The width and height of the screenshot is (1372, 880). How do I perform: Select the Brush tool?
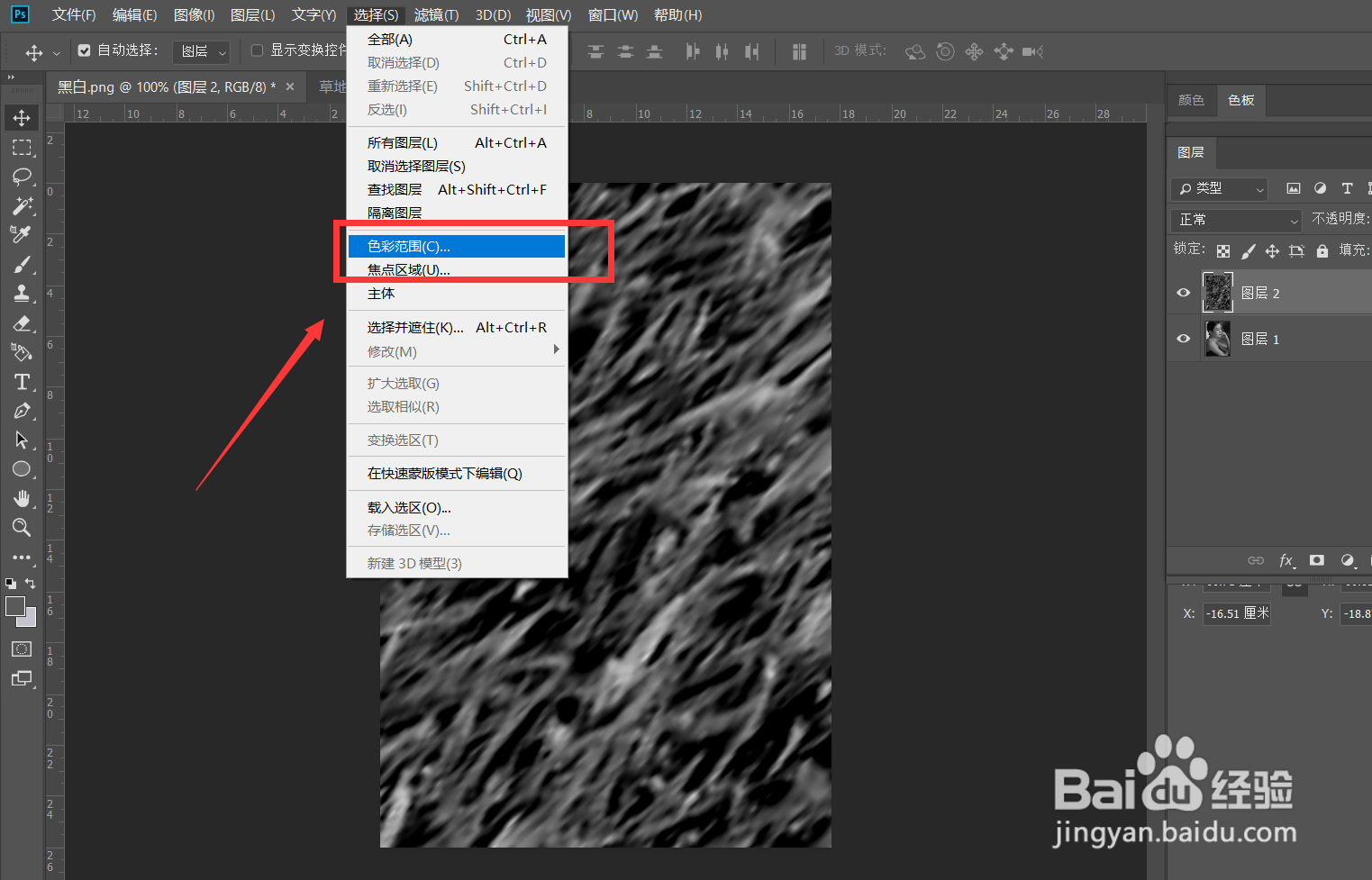[22, 264]
